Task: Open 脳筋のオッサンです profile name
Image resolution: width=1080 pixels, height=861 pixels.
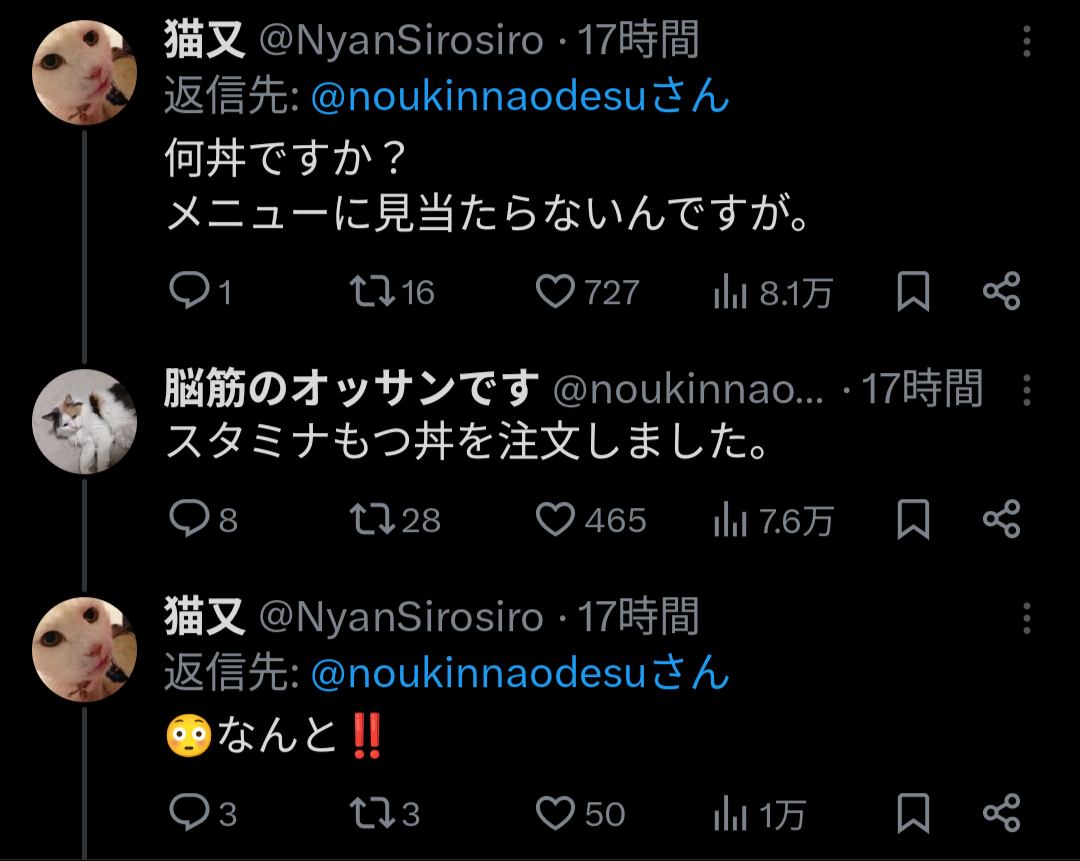Action: click(x=350, y=390)
